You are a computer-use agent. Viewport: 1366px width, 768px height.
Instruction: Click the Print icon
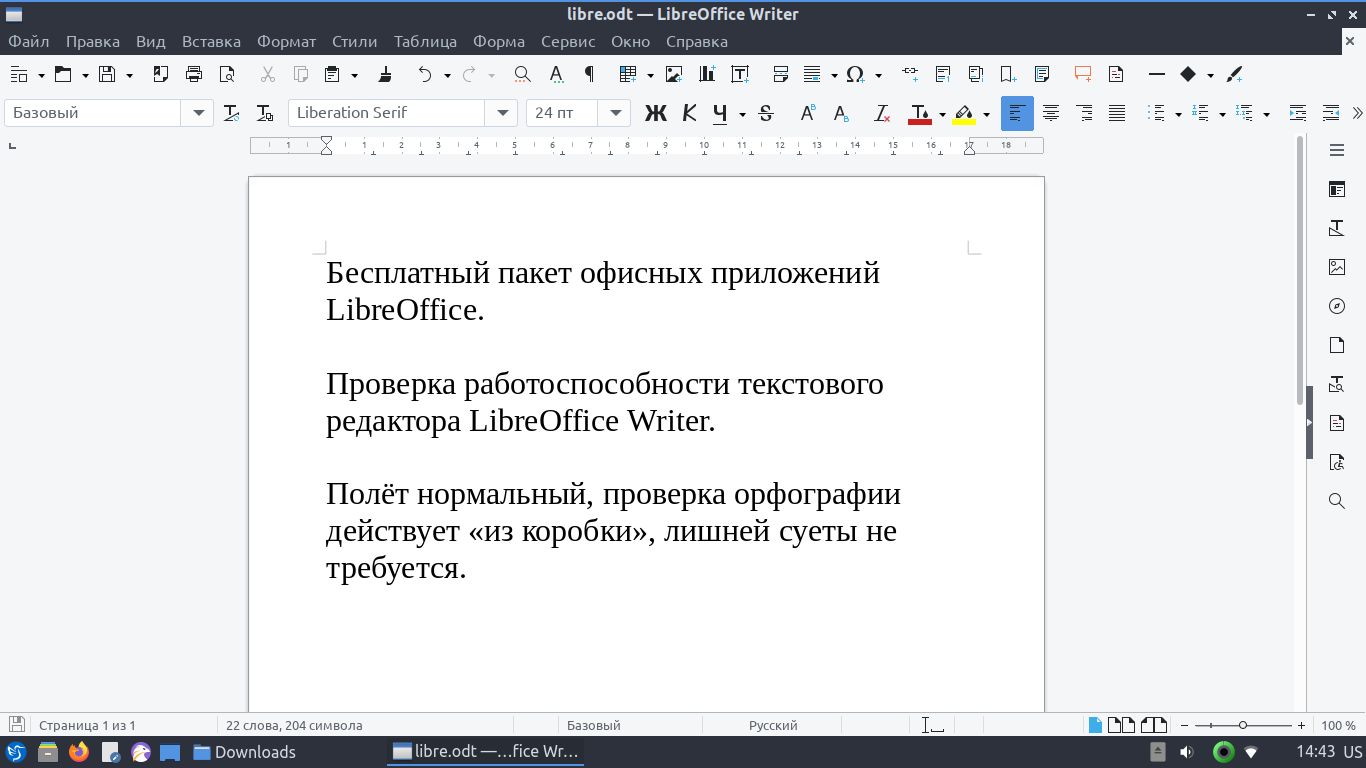pyautogui.click(x=194, y=74)
